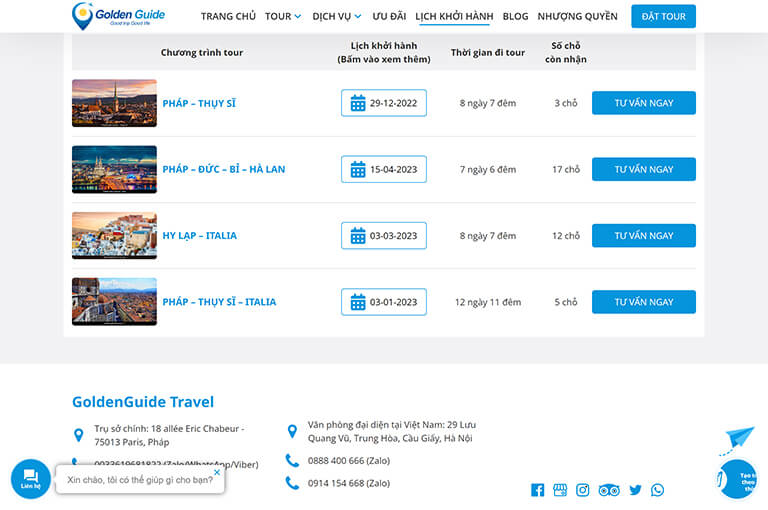This screenshot has width=768, height=510.
Task: Click the '5 chỗ' seats text
Action: coord(566,302)
